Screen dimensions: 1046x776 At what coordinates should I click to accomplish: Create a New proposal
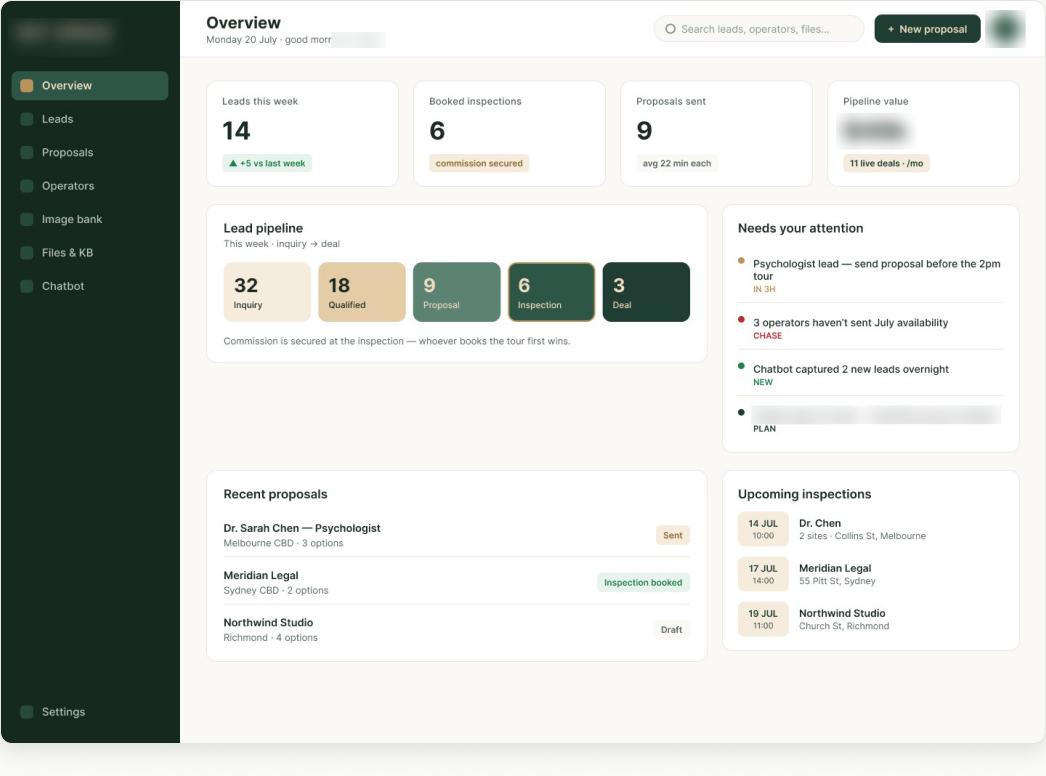pyautogui.click(x=927, y=29)
